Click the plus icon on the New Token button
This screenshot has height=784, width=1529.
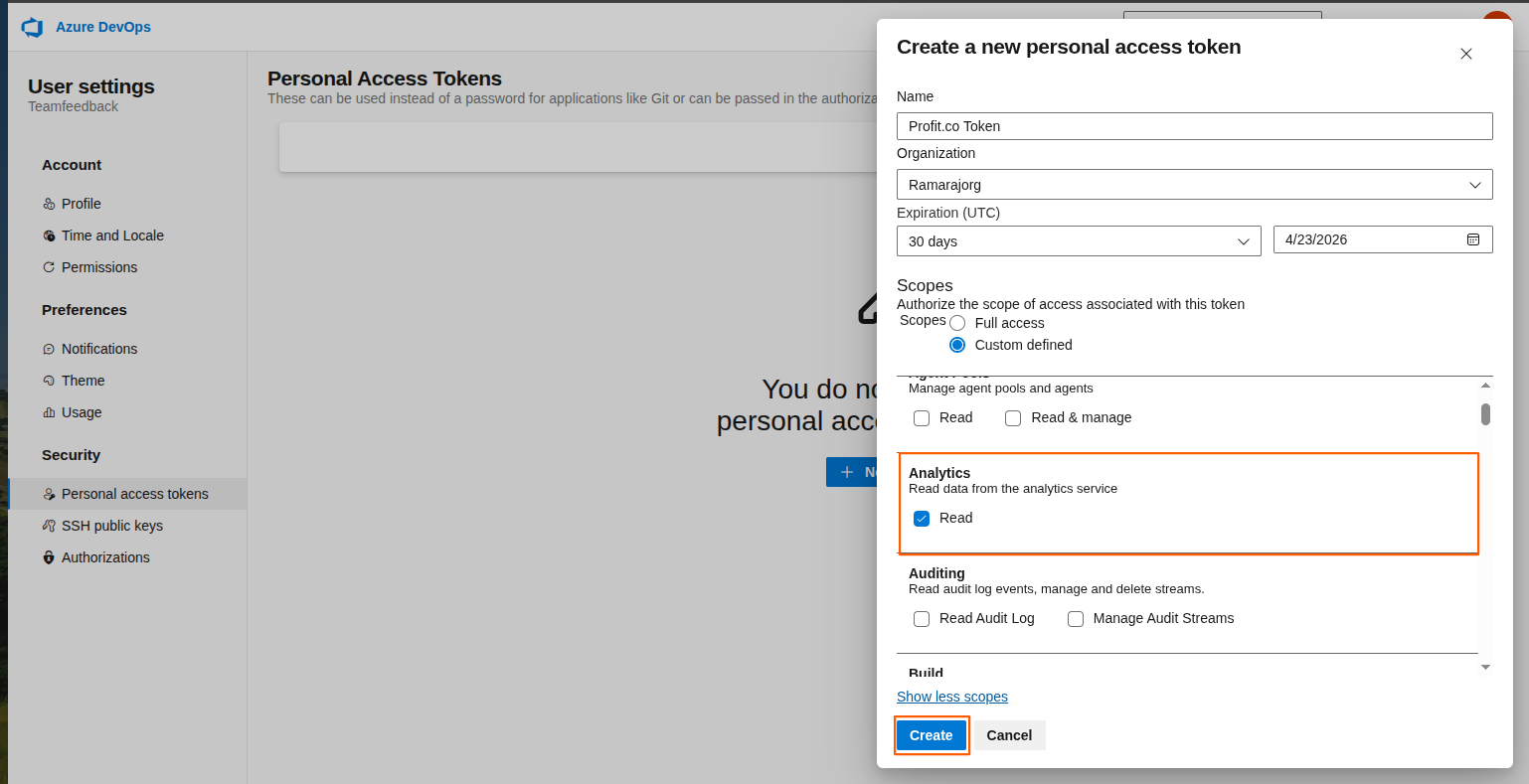pos(847,472)
